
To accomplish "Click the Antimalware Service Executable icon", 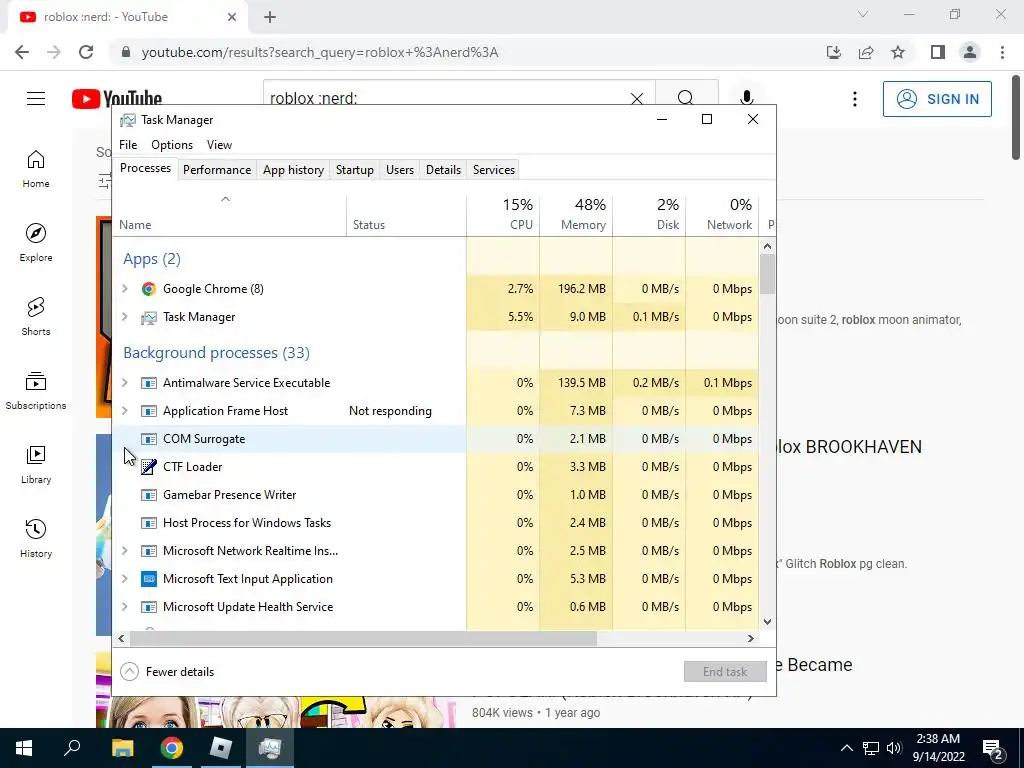I will coord(149,383).
